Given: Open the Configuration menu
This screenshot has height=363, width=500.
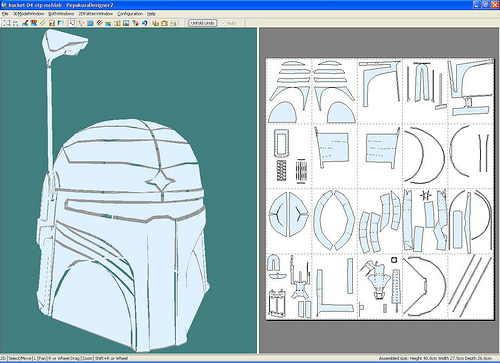Looking at the screenshot, I should 130,14.
